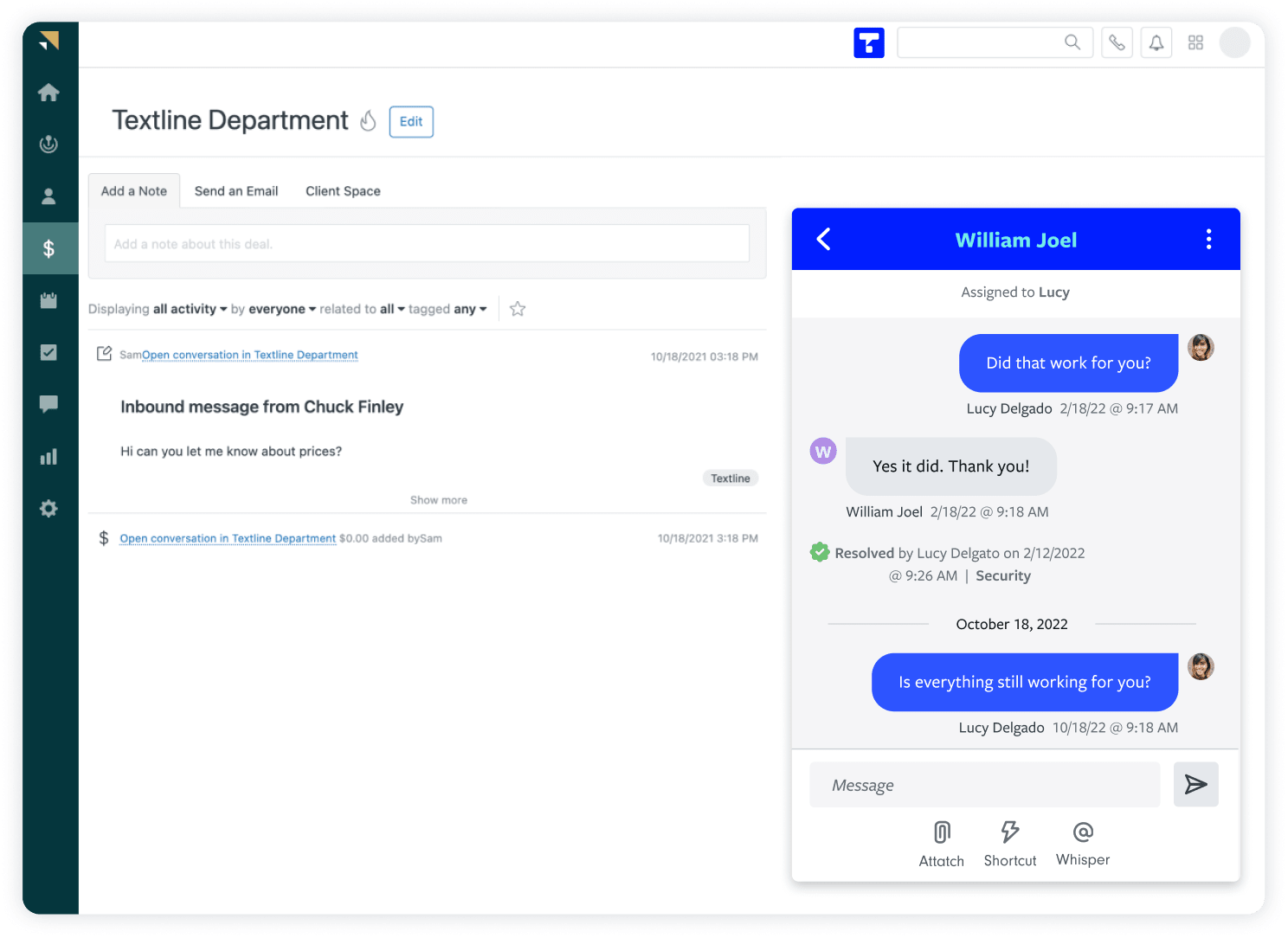Open the People icon in sidebar
Viewport: 1288px width, 938px height.
[x=49, y=196]
